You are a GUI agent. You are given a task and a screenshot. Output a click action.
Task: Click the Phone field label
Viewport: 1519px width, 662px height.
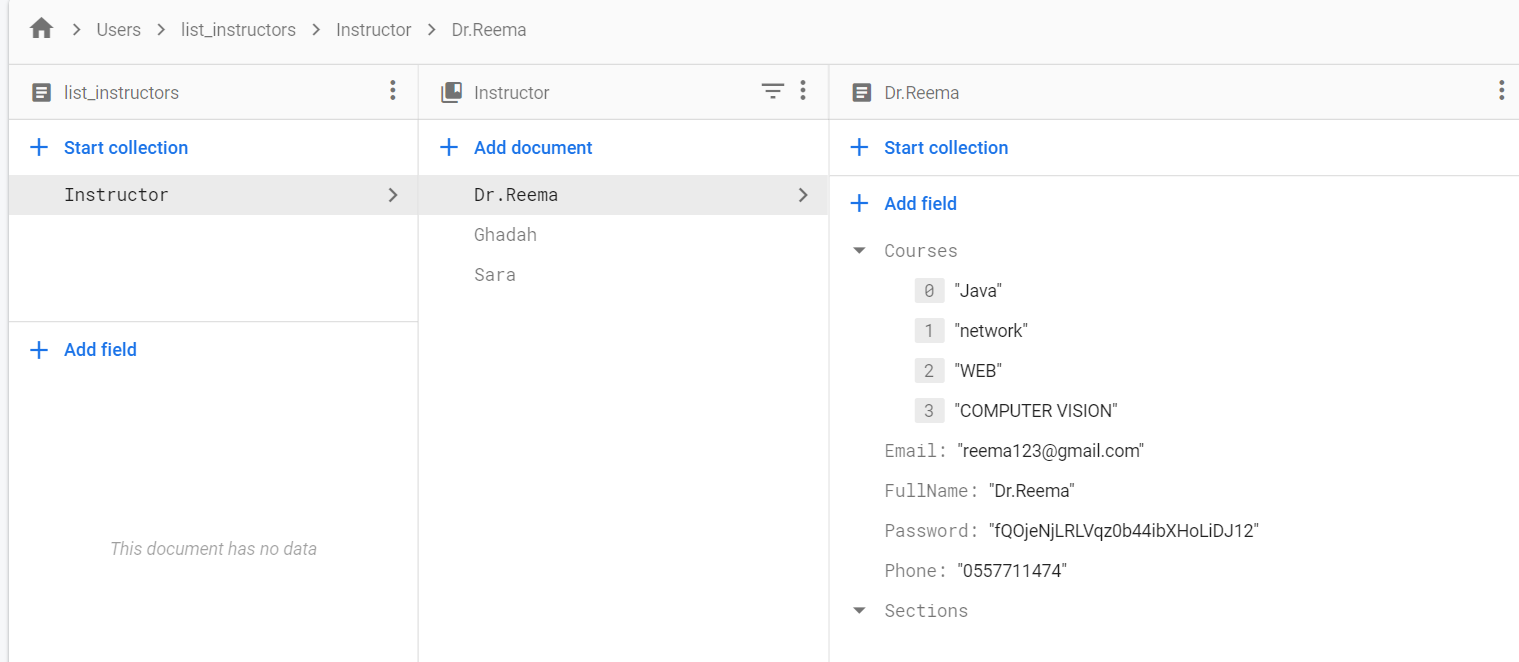click(915, 570)
